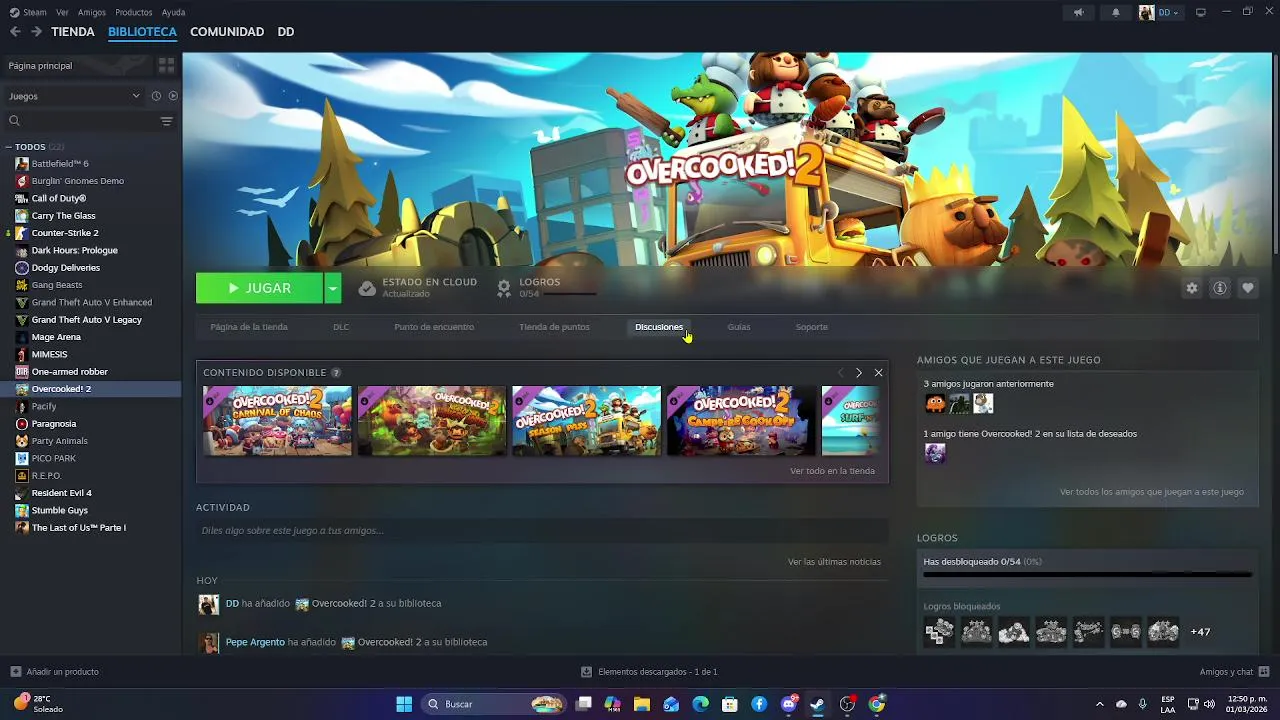Open Carnival of Chaos DLC thumbnail
1280x720 pixels.
(277, 421)
